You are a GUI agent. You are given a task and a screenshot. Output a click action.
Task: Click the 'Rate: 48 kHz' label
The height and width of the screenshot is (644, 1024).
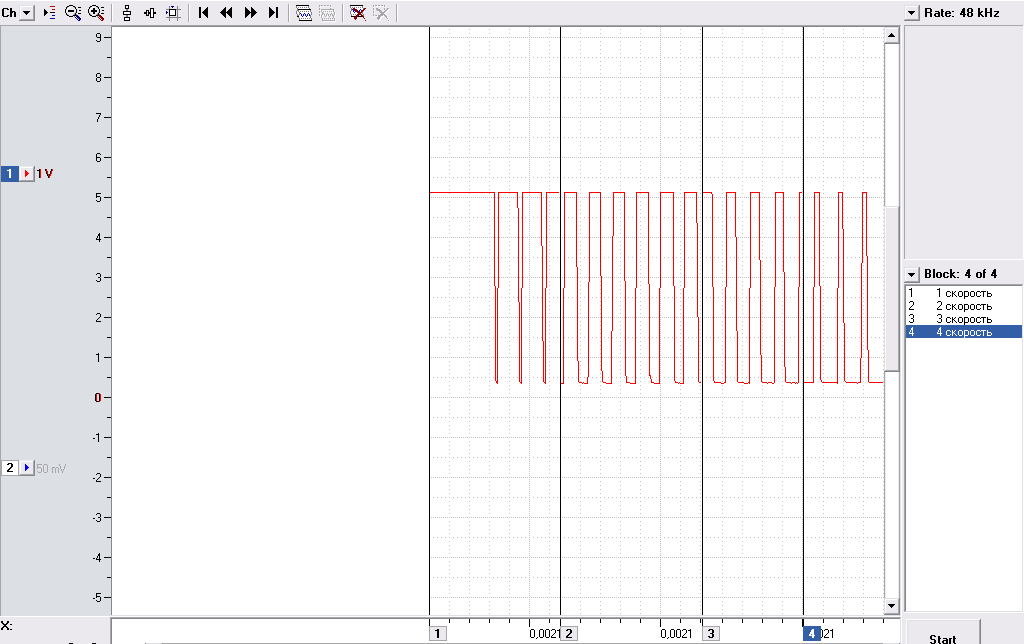tap(961, 13)
